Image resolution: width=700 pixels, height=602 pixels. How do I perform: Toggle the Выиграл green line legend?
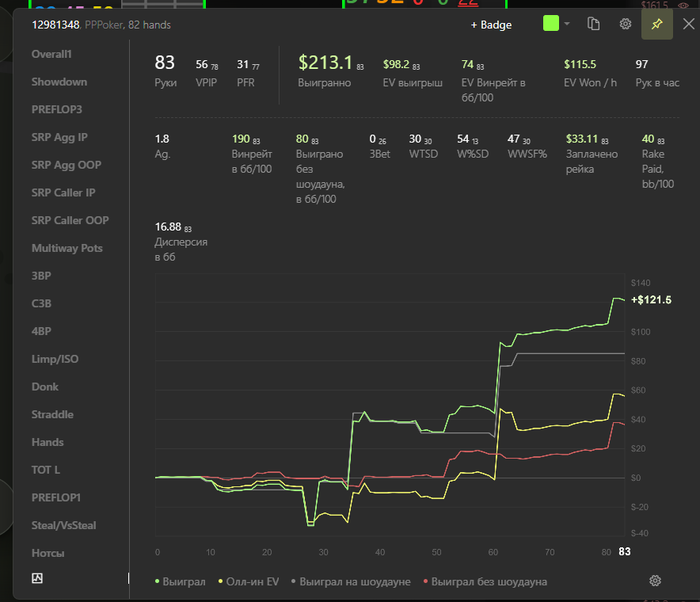pyautogui.click(x=180, y=581)
